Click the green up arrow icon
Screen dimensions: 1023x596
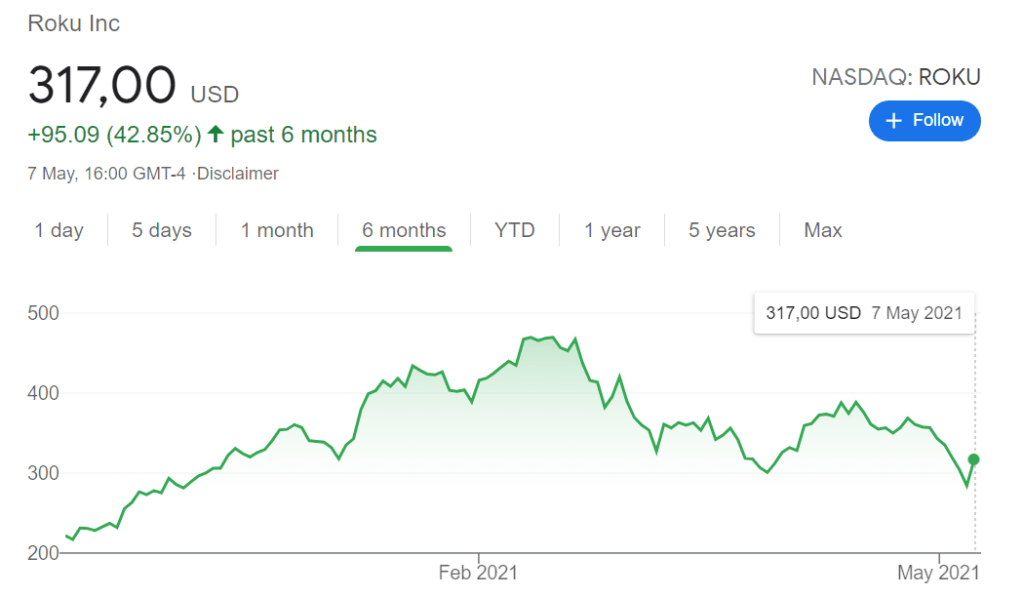coord(215,134)
